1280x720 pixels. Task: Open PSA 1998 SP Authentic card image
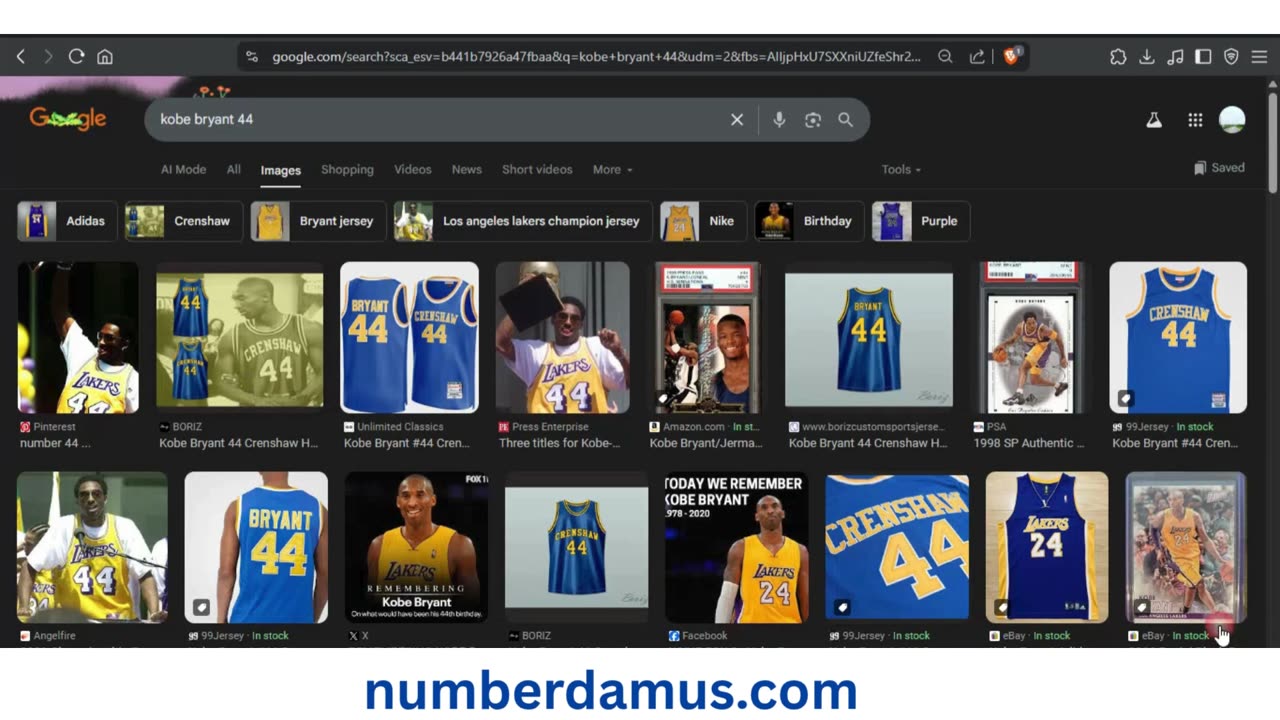pyautogui.click(x=1031, y=338)
